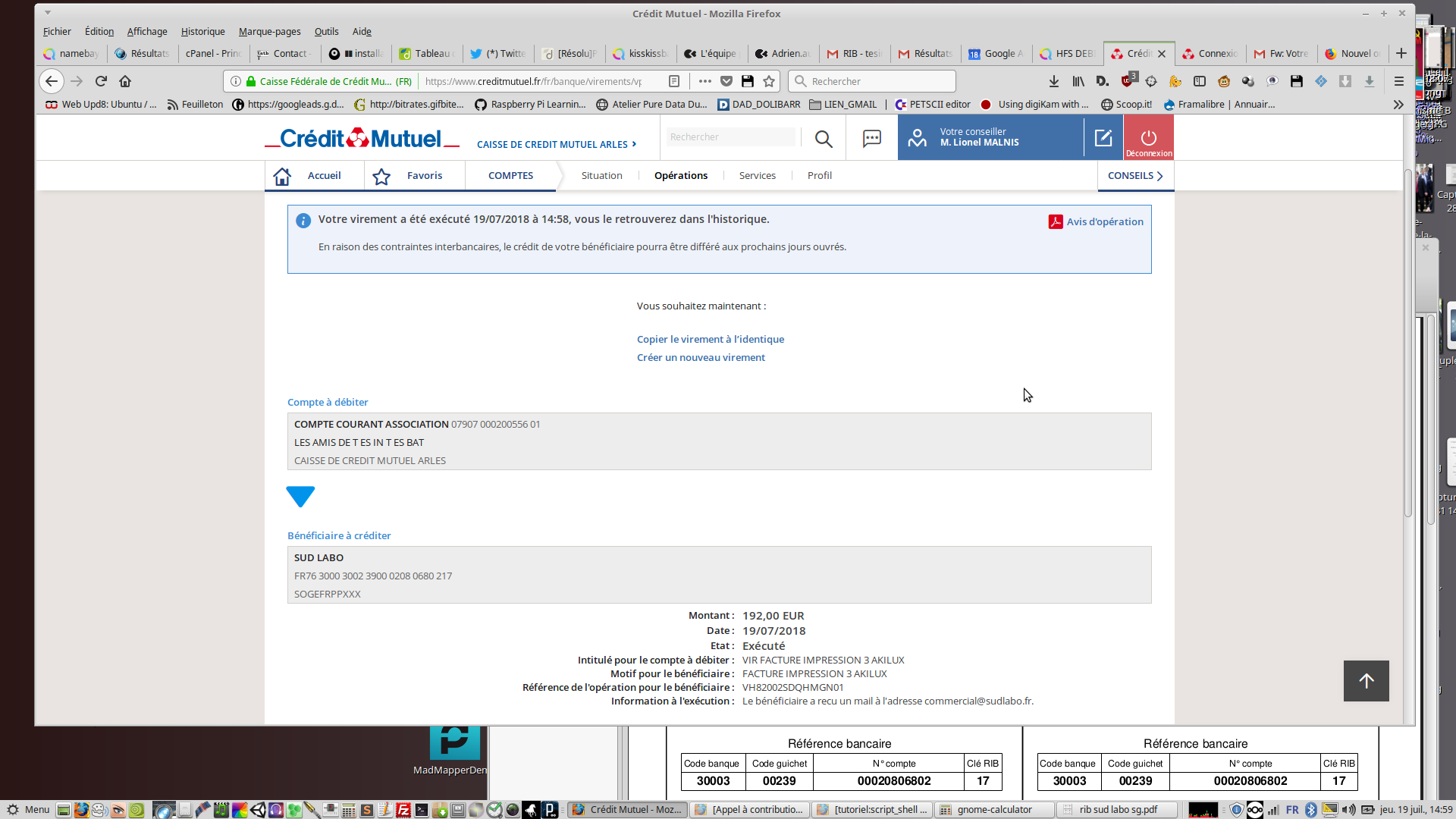
Task: Reload the page with Firefox refresh button
Action: [101, 81]
